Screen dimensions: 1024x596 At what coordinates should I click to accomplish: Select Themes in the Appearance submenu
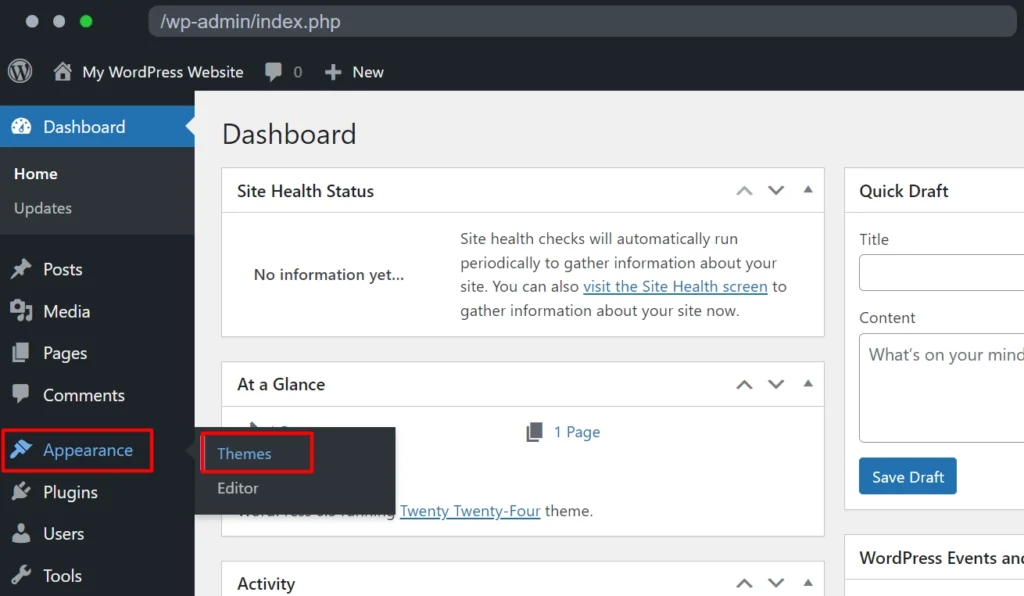click(x=244, y=454)
